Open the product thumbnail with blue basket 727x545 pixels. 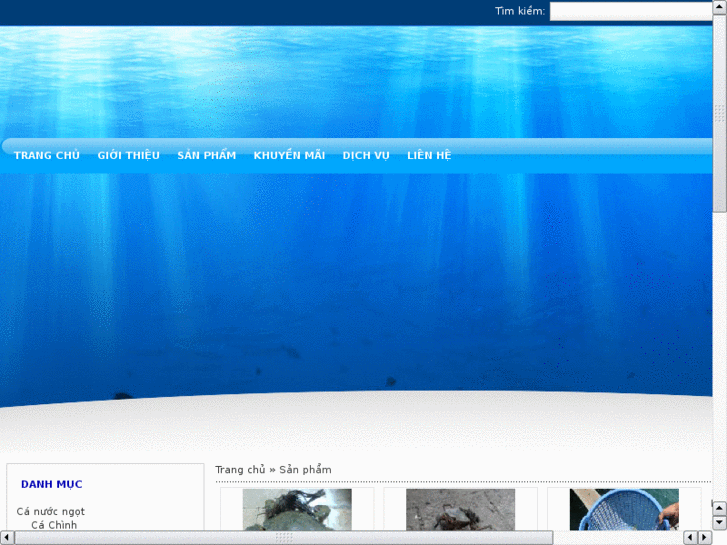[x=624, y=509]
